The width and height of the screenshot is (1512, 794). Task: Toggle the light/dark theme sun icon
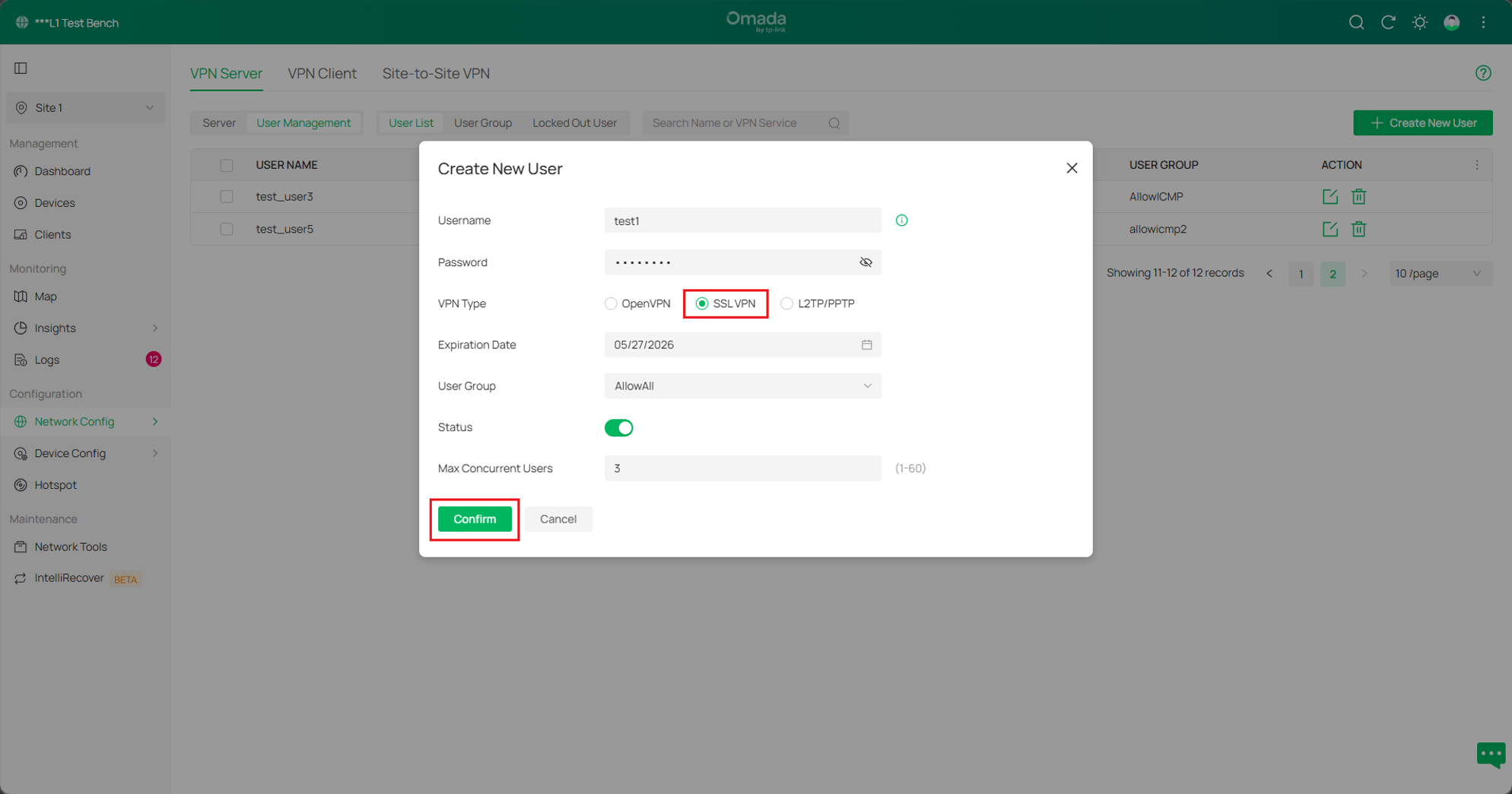point(1420,22)
